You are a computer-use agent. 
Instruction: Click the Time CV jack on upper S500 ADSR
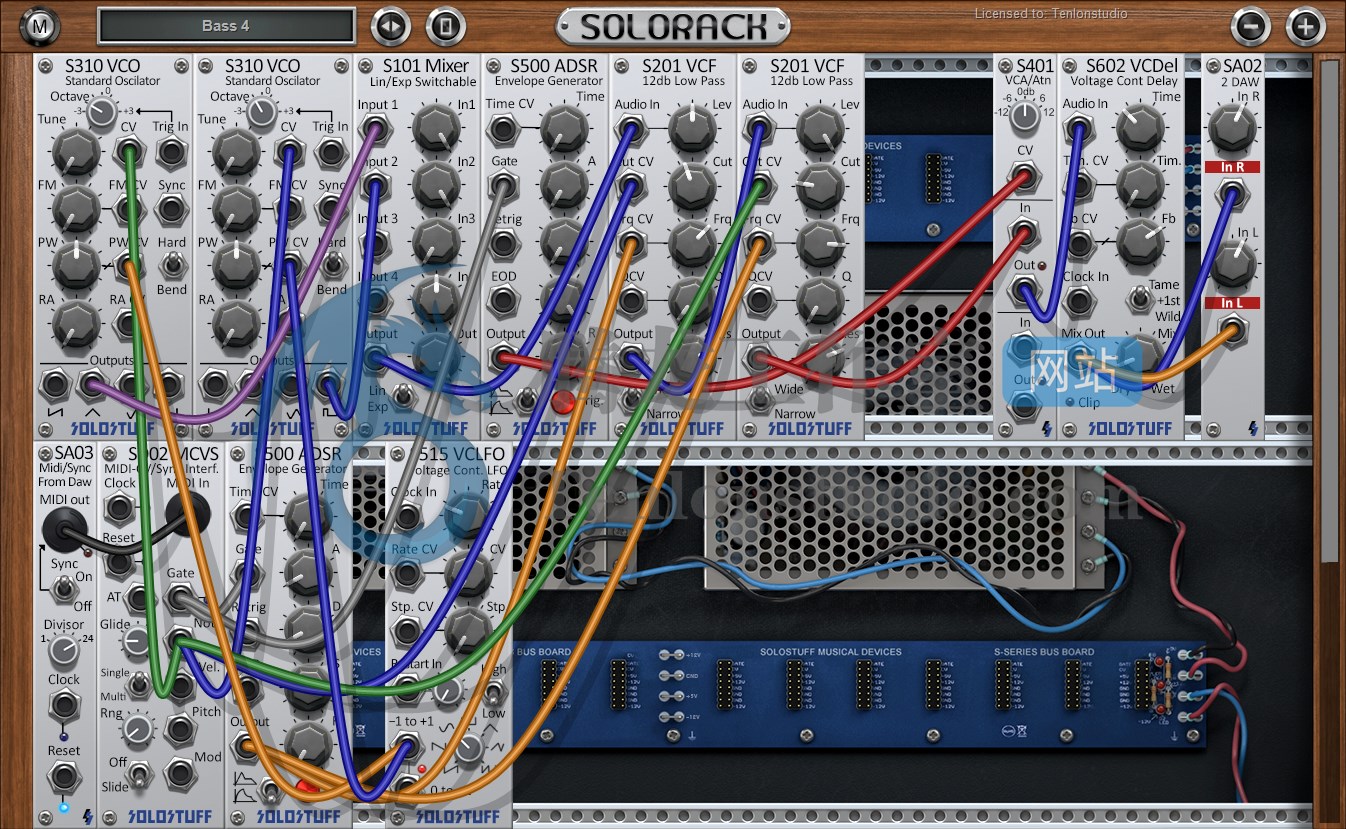tap(503, 129)
